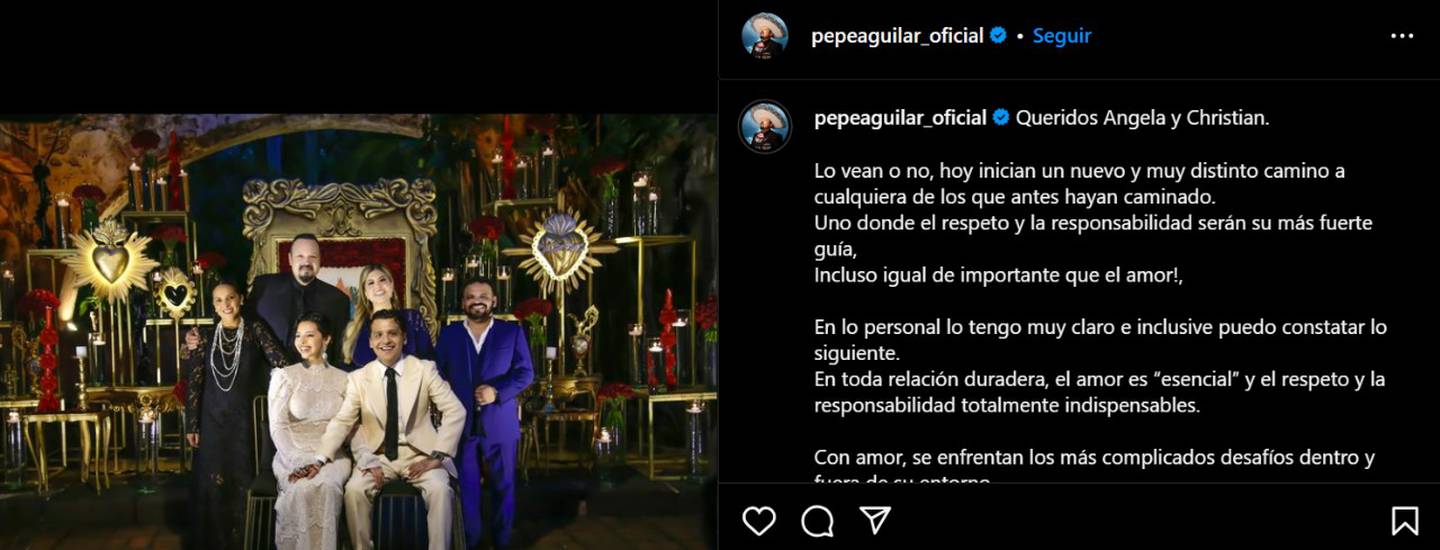The width and height of the screenshot is (1440, 550).
Task: Open the wedding group photo
Action: click(x=358, y=331)
